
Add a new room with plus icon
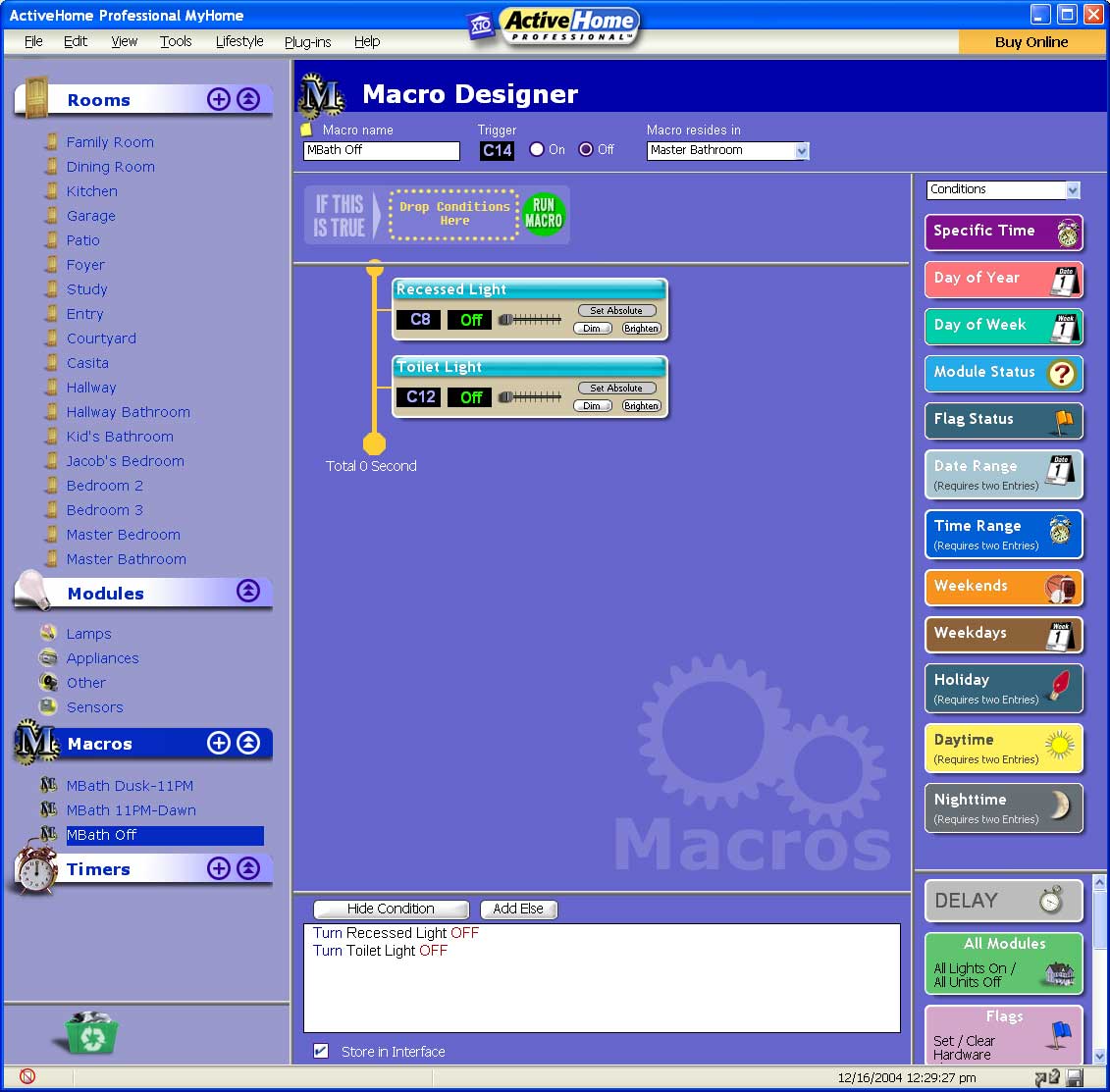[x=219, y=99]
